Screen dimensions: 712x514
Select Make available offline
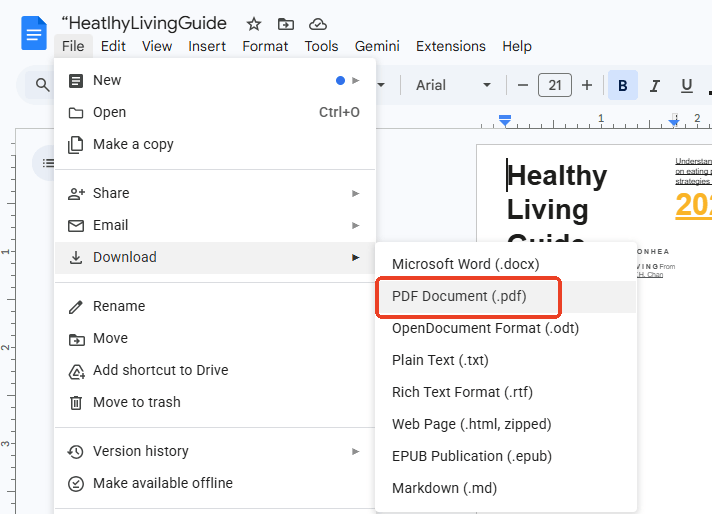tap(215, 483)
